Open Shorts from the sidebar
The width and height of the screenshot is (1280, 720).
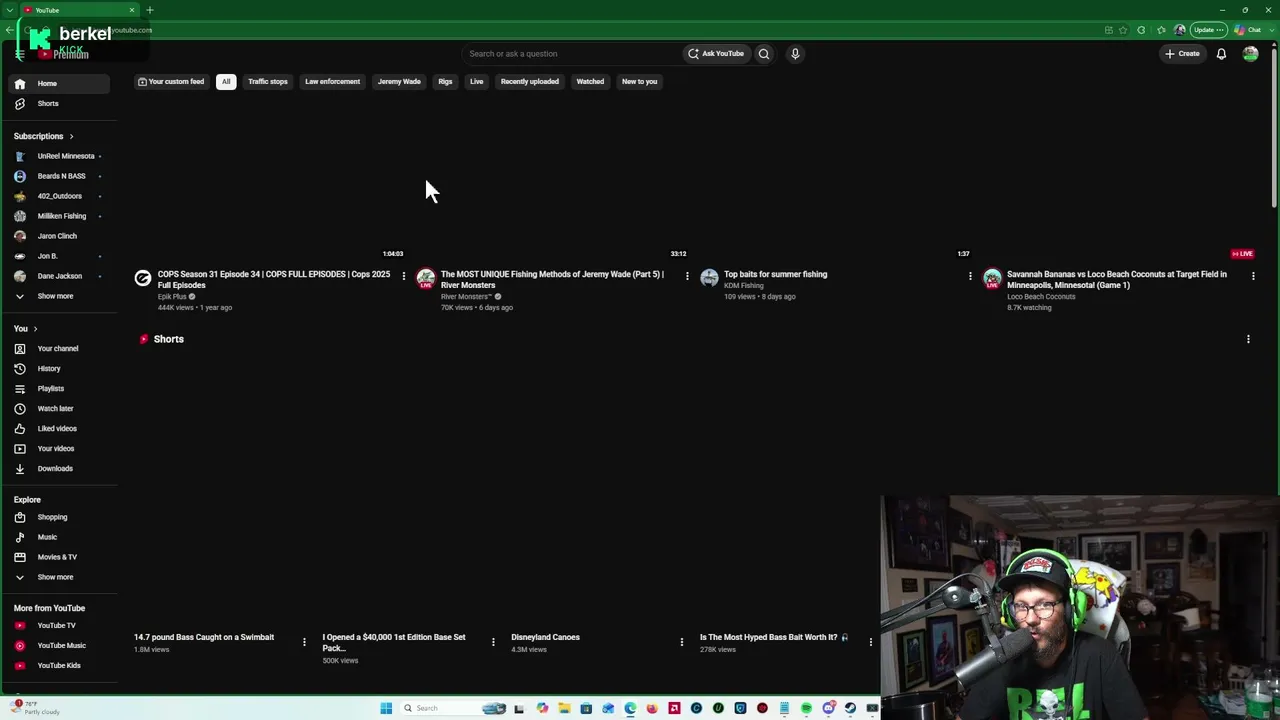point(60,104)
